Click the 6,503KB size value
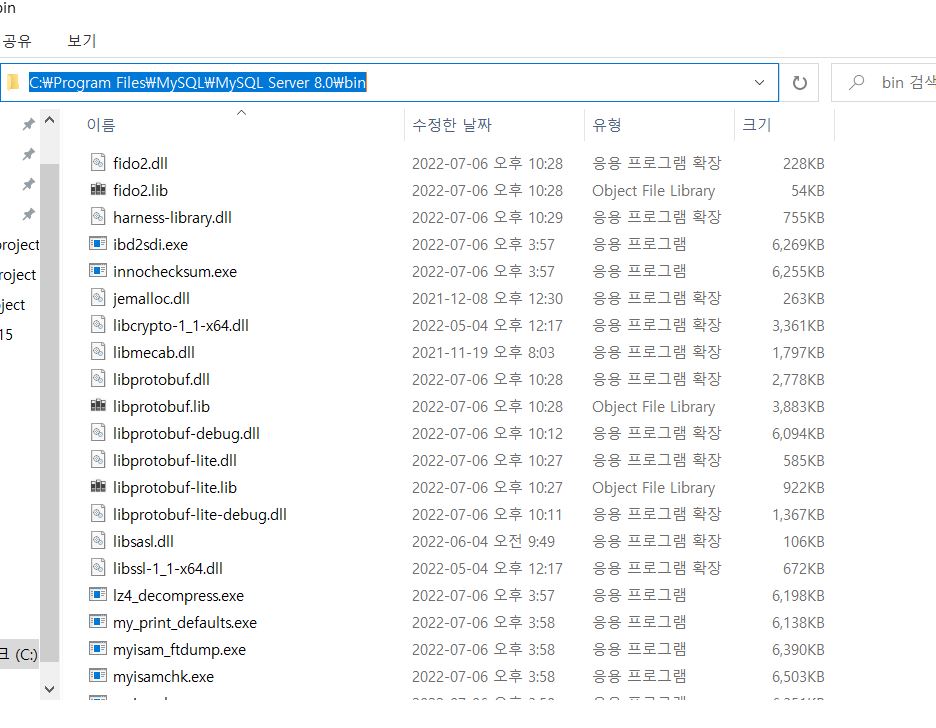This screenshot has width=936, height=728. tap(798, 677)
